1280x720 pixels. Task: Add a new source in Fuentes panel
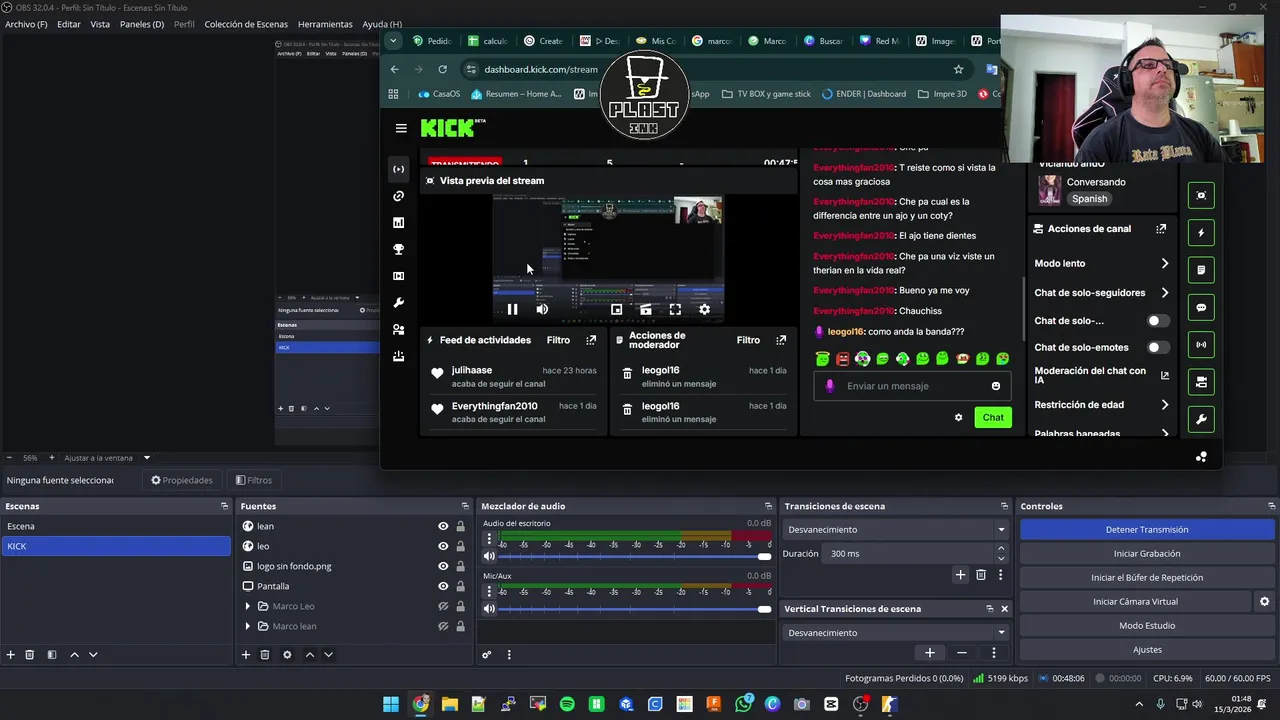(x=245, y=654)
